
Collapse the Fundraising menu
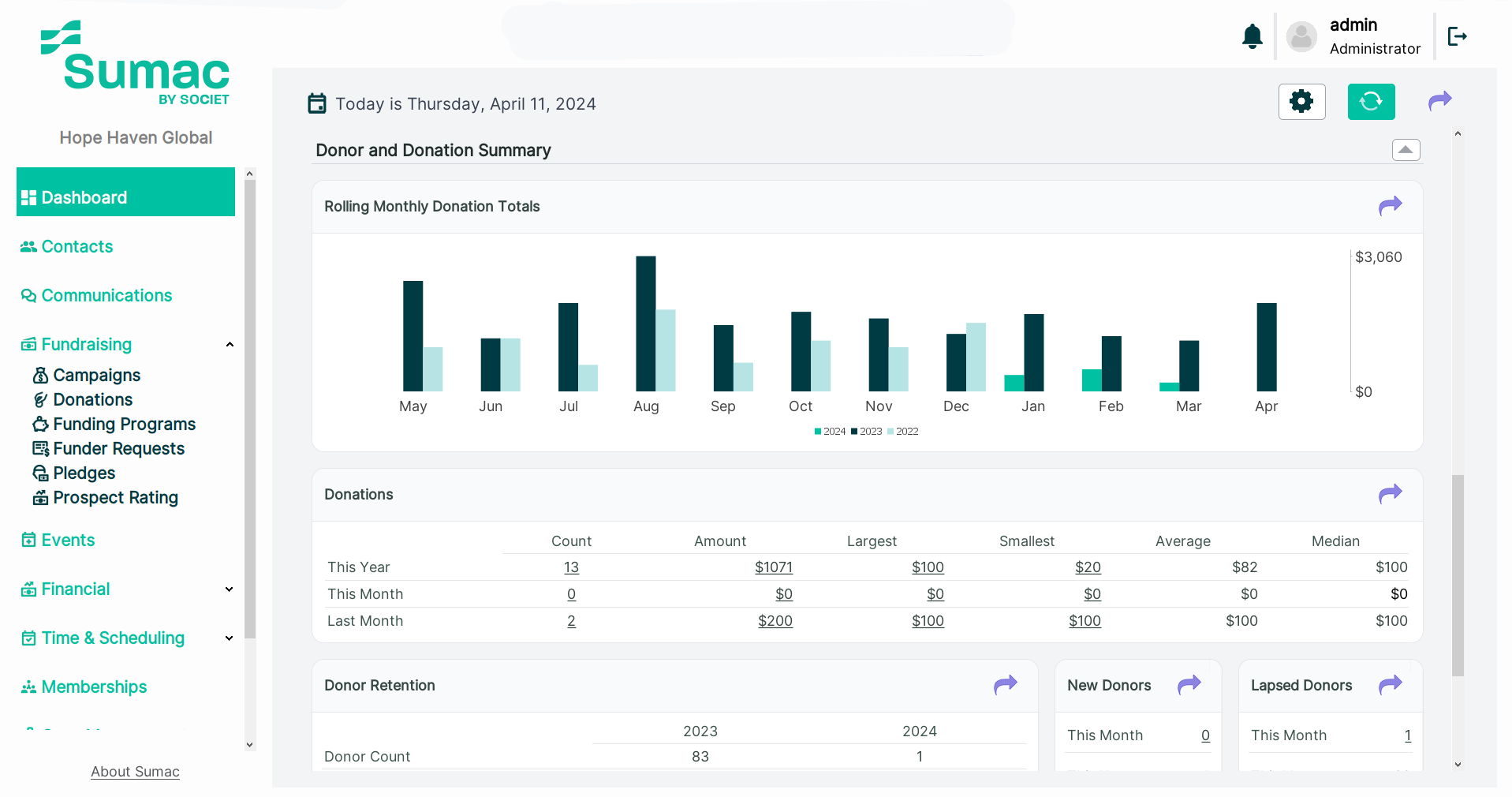pos(230,345)
